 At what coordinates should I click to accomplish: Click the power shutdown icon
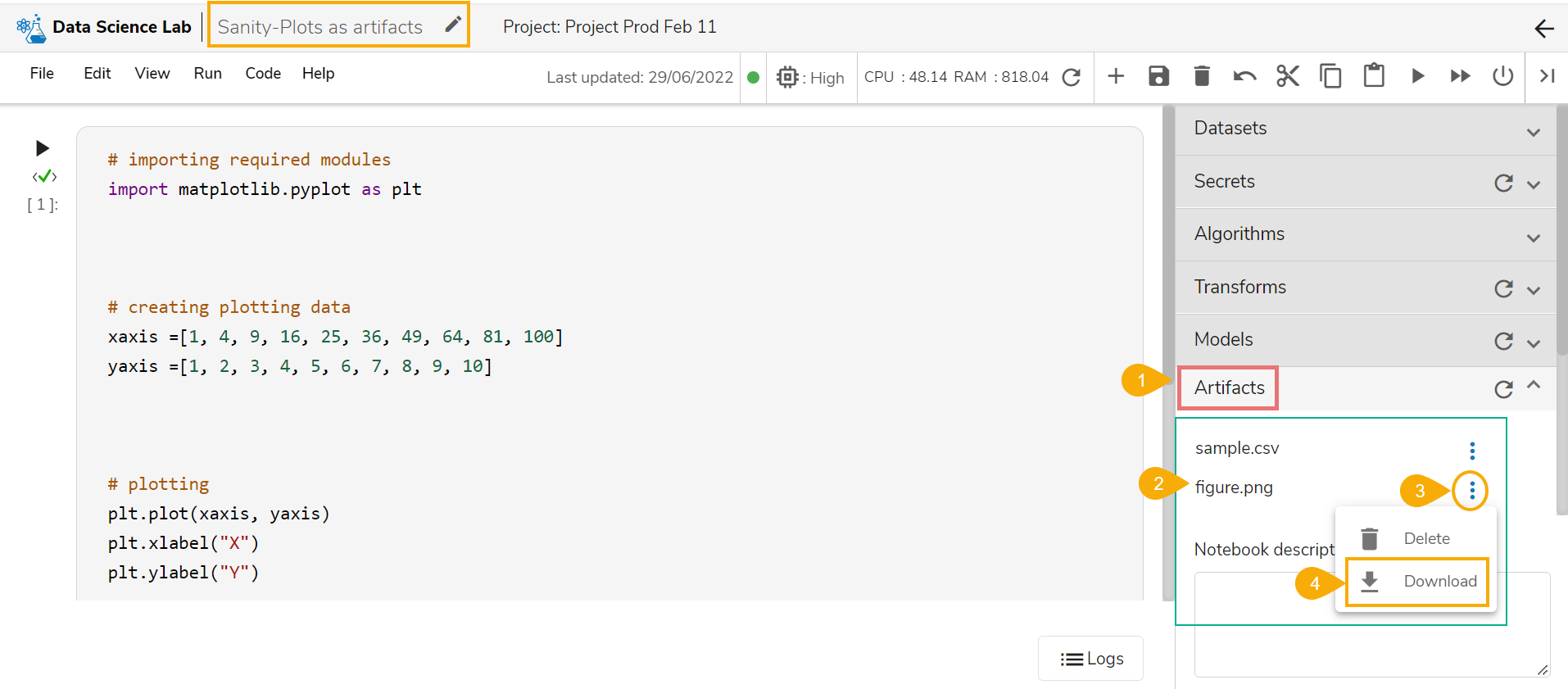1502,76
